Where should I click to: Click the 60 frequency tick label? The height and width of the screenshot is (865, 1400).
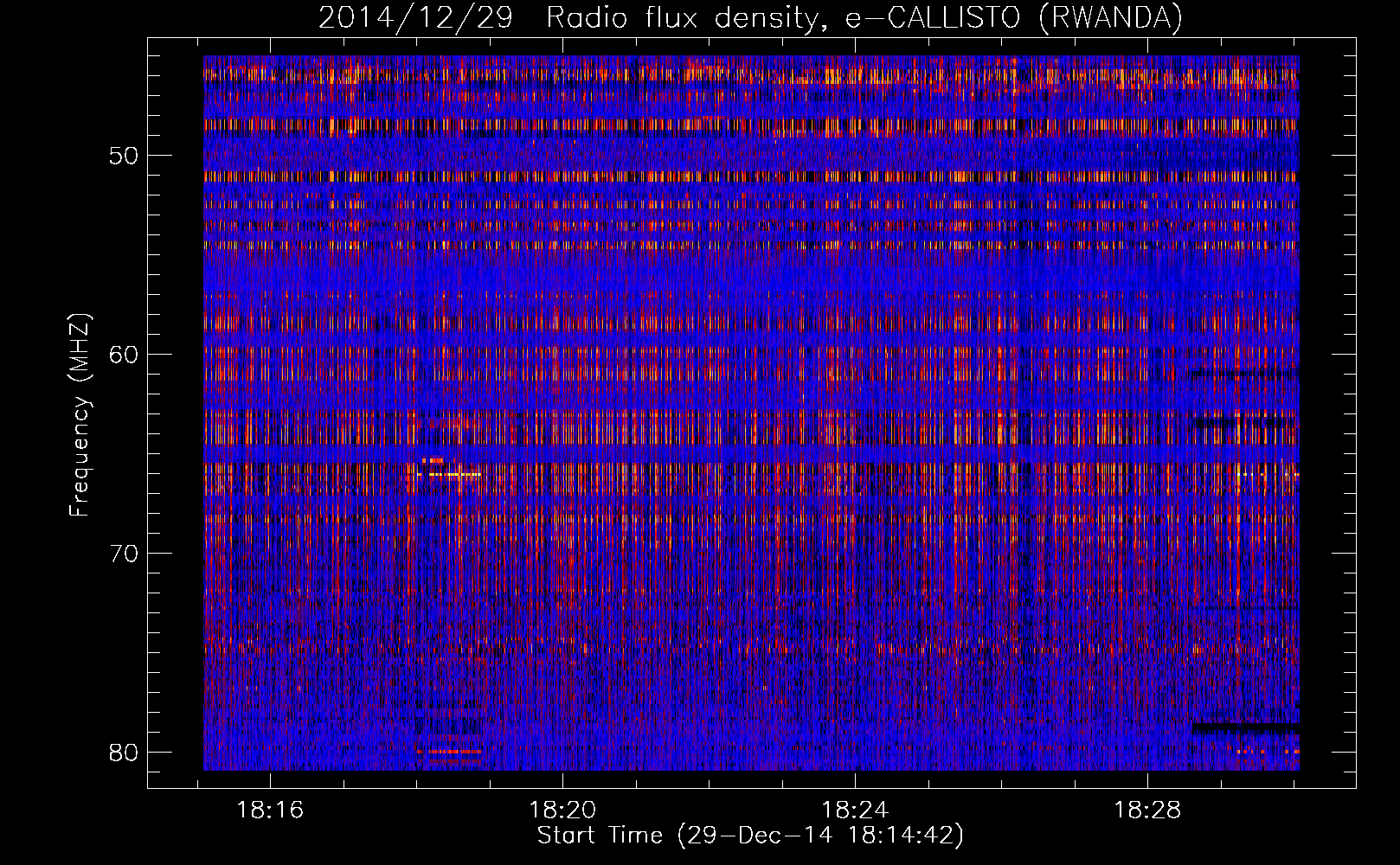pos(125,355)
